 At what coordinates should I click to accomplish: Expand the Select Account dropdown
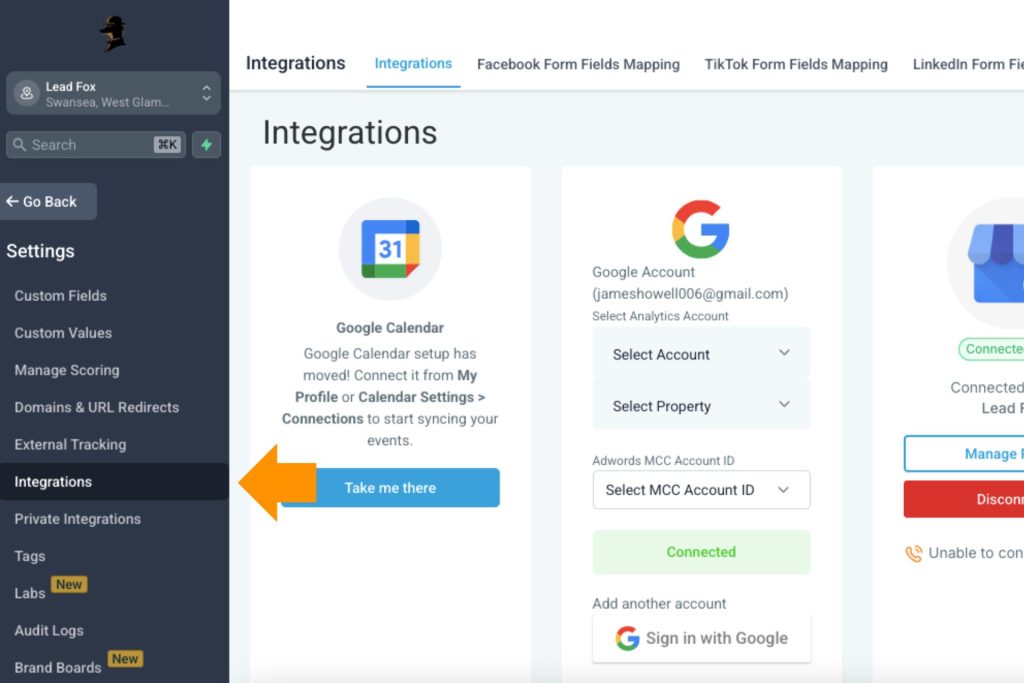(701, 354)
